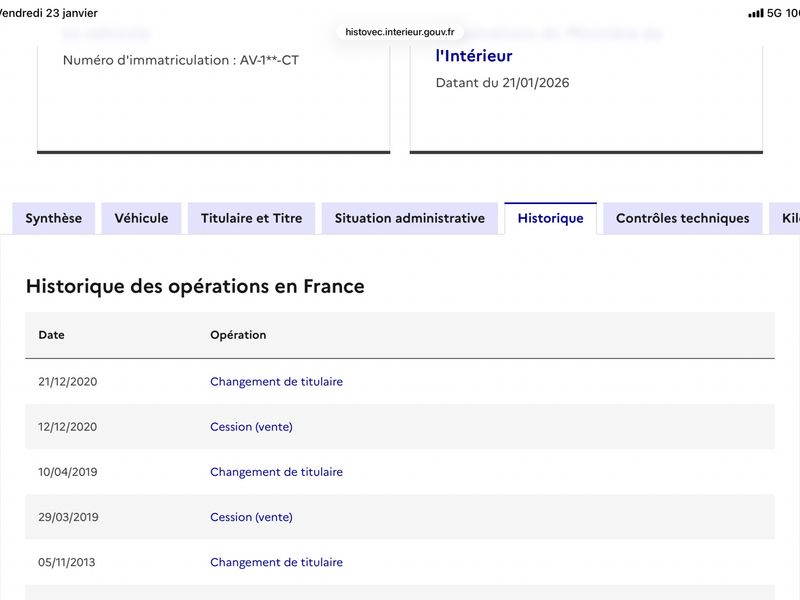Image resolution: width=800 pixels, height=600 pixels.
Task: Click the Historique des opérations en France heading
Action: point(195,286)
